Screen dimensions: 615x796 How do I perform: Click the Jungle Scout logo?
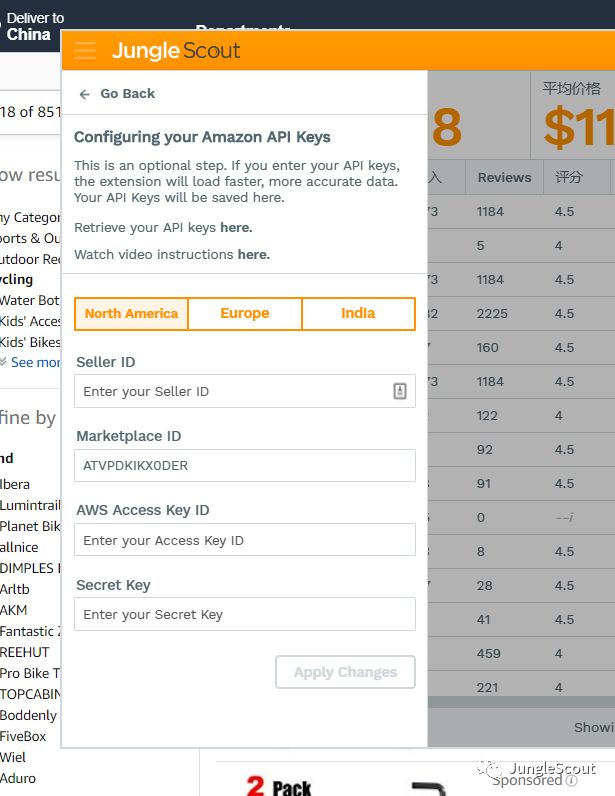(x=176, y=50)
